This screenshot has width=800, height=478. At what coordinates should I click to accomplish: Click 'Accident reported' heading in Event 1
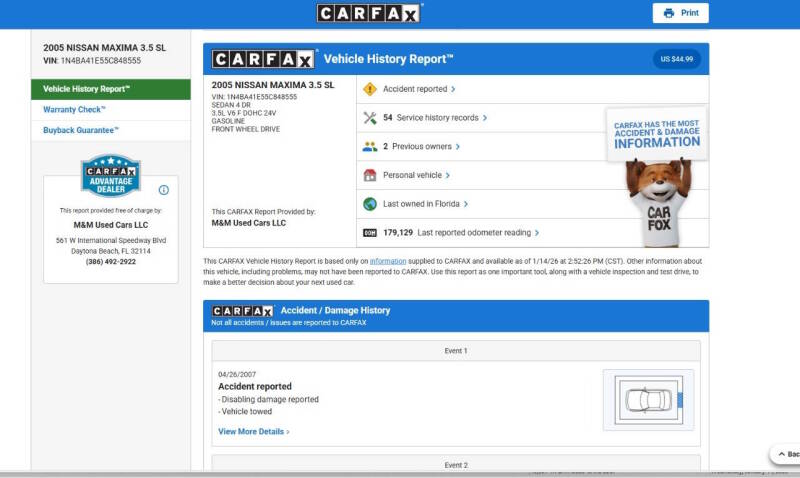255,387
